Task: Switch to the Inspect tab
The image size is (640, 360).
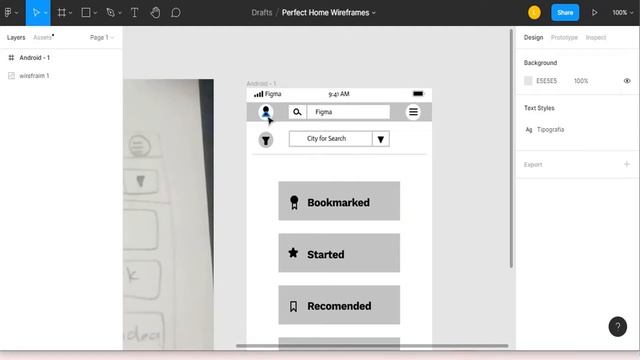Action: 596,38
